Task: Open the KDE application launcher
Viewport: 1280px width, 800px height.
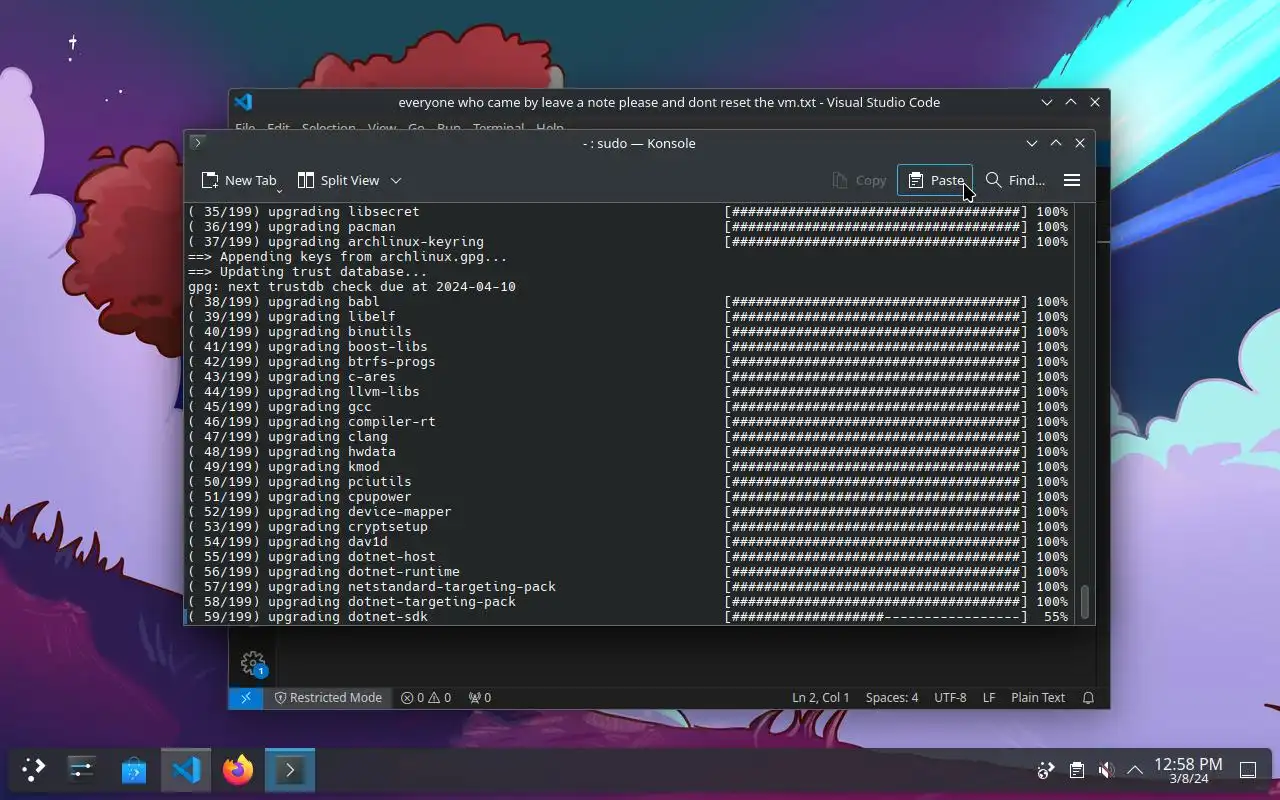Action: click(34, 769)
